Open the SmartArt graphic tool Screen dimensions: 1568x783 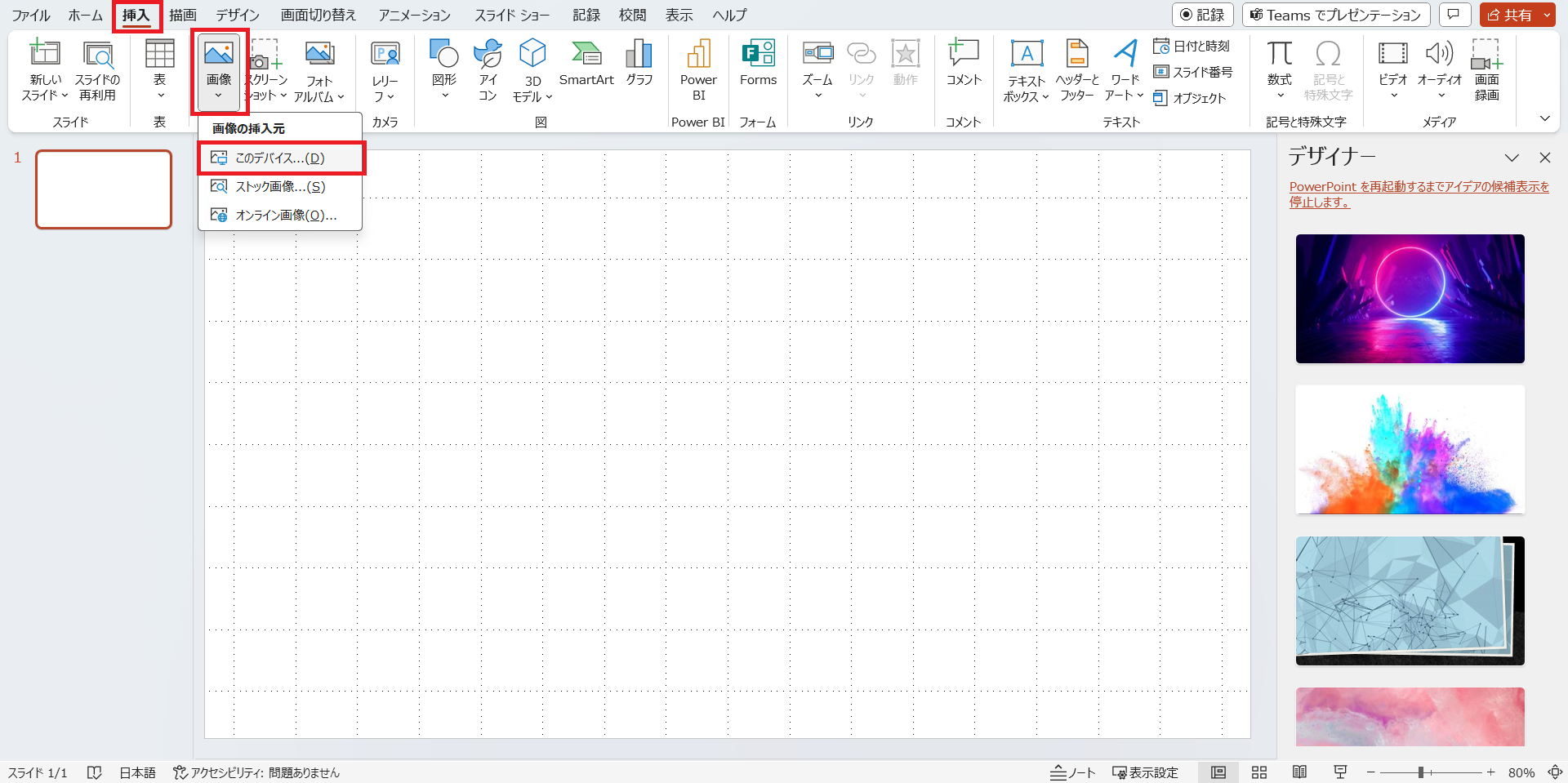[586, 64]
